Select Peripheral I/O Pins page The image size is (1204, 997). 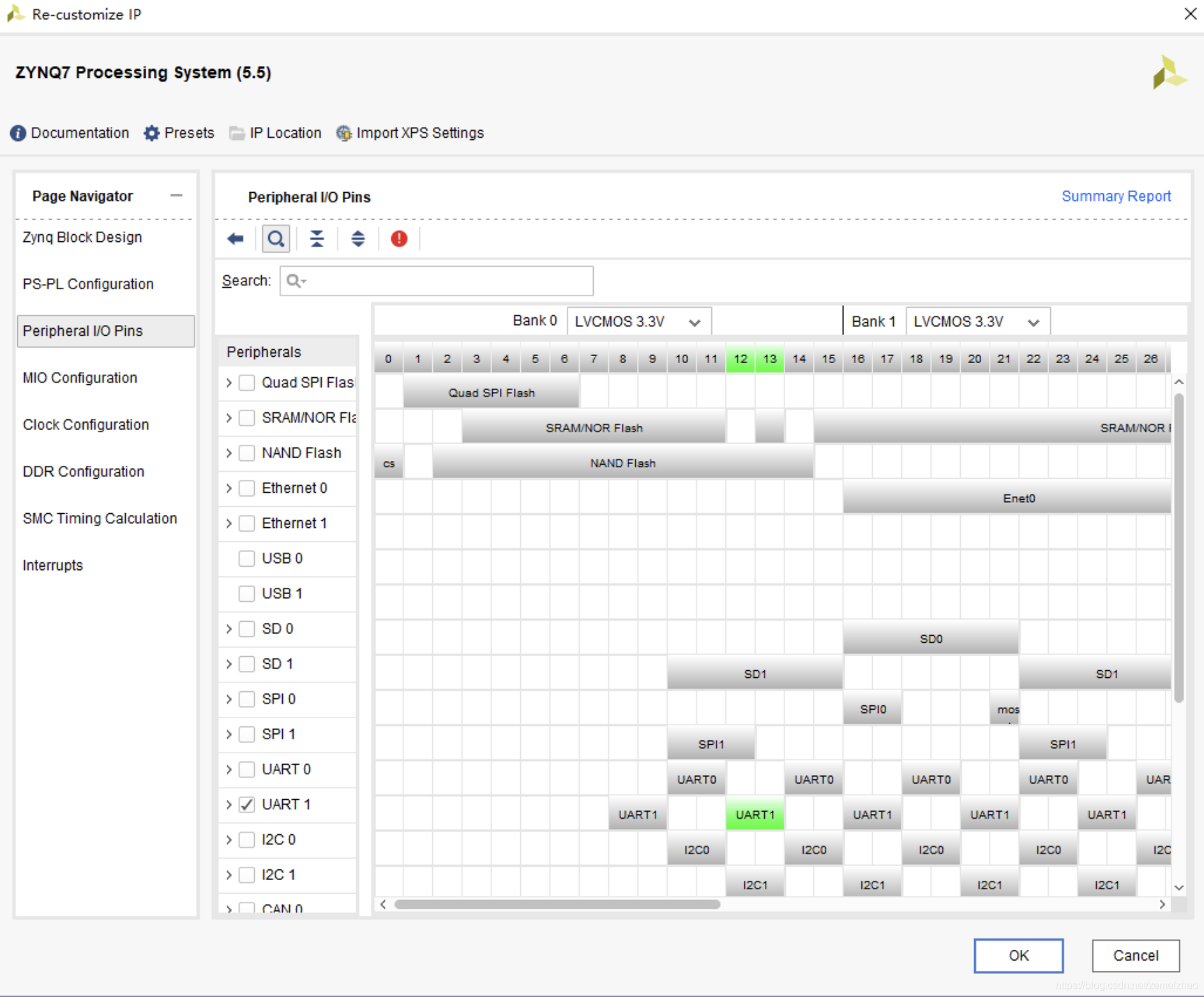[106, 331]
